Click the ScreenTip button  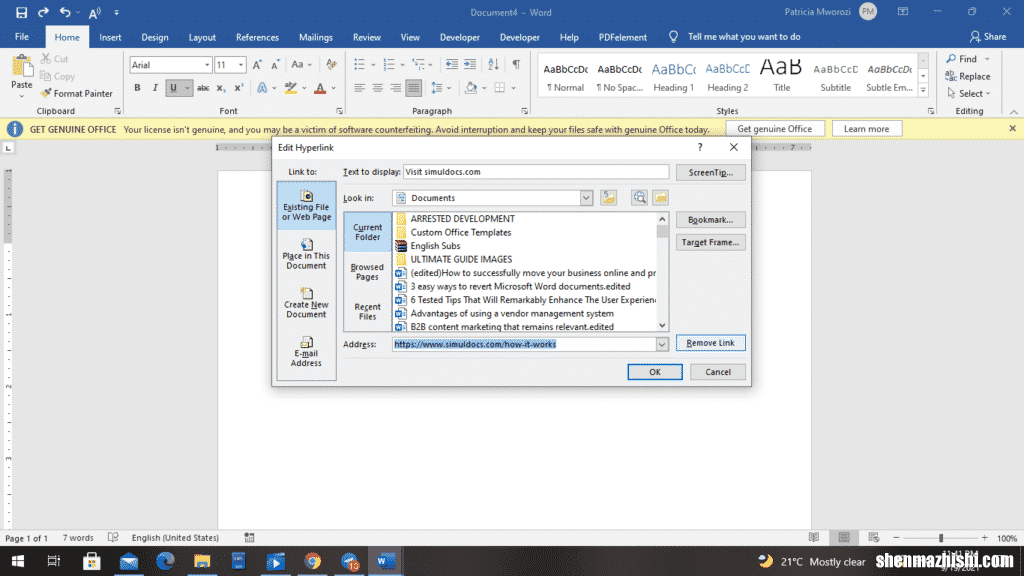coord(711,172)
